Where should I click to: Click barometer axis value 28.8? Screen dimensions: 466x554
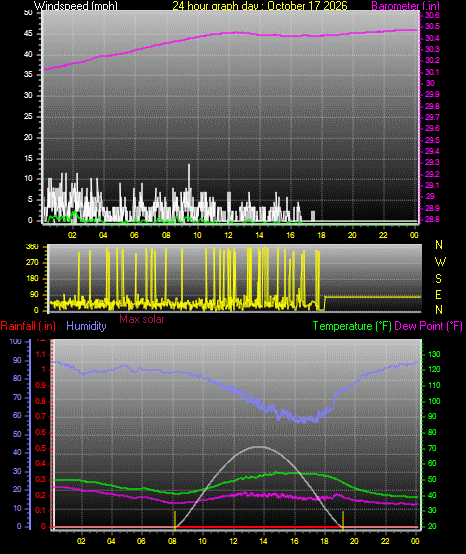[x=432, y=219]
